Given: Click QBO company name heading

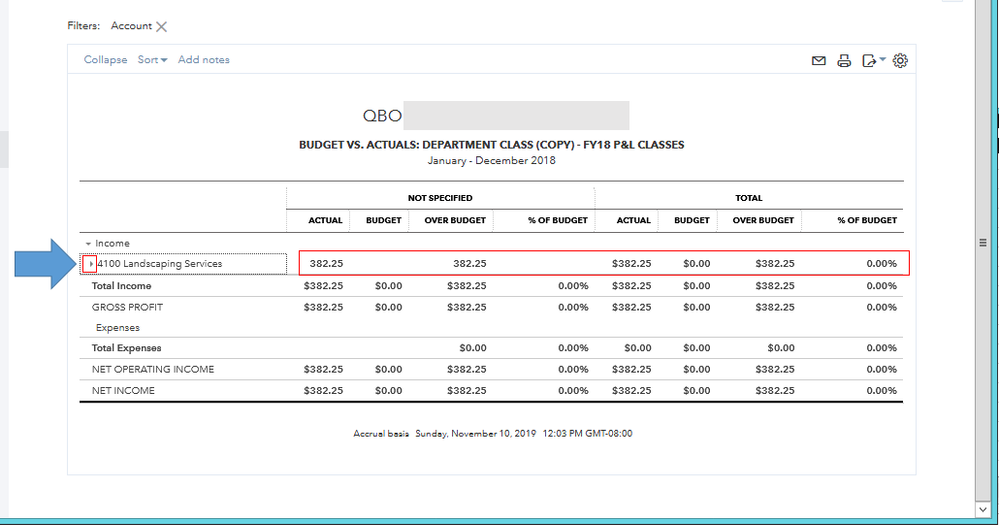Looking at the screenshot, I should pyautogui.click(x=382, y=115).
